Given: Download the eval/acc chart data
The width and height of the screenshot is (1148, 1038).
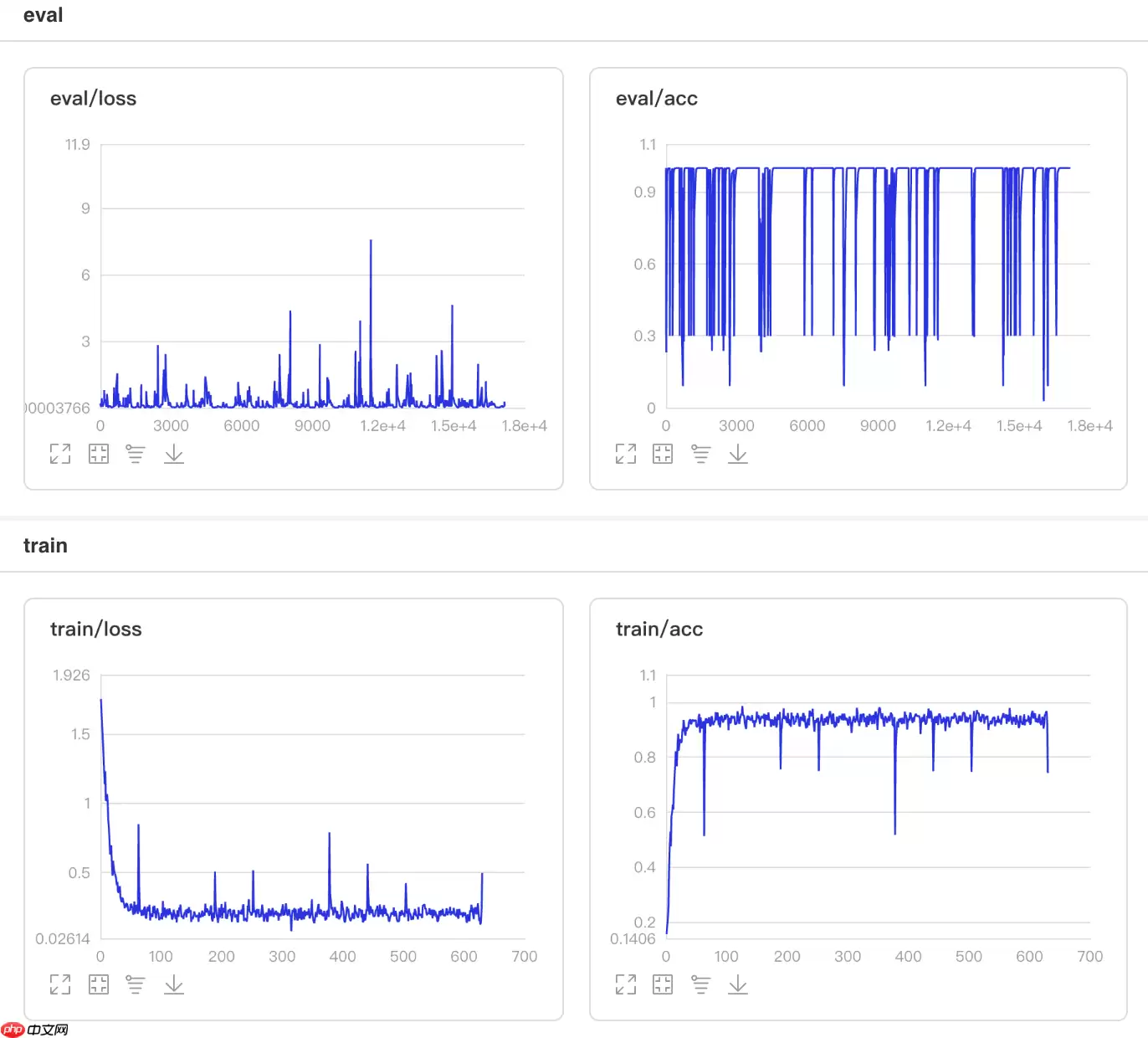Looking at the screenshot, I should point(738,454).
